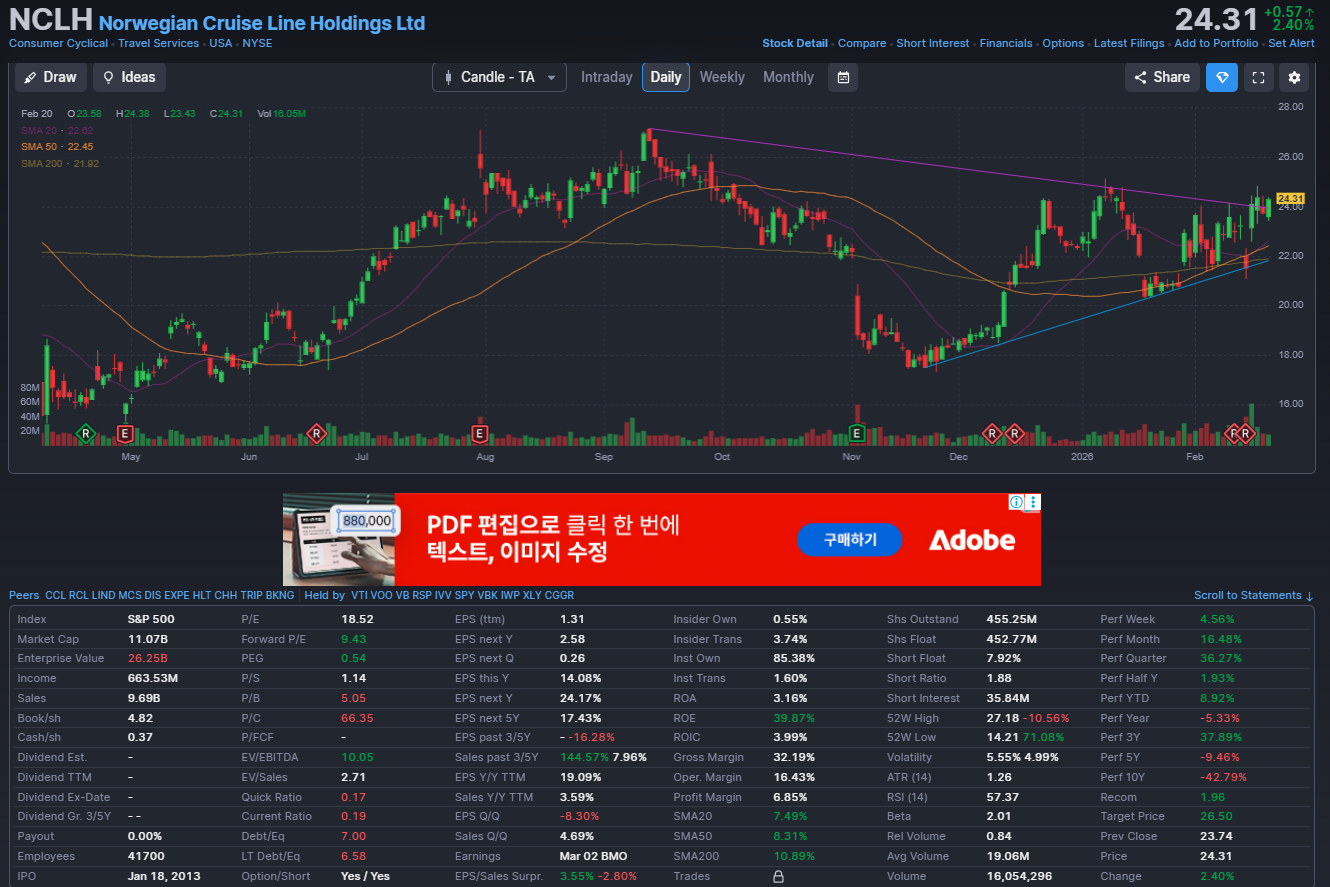Open the Short Interest link
Image resolution: width=1330 pixels, height=887 pixels.
click(x=932, y=43)
